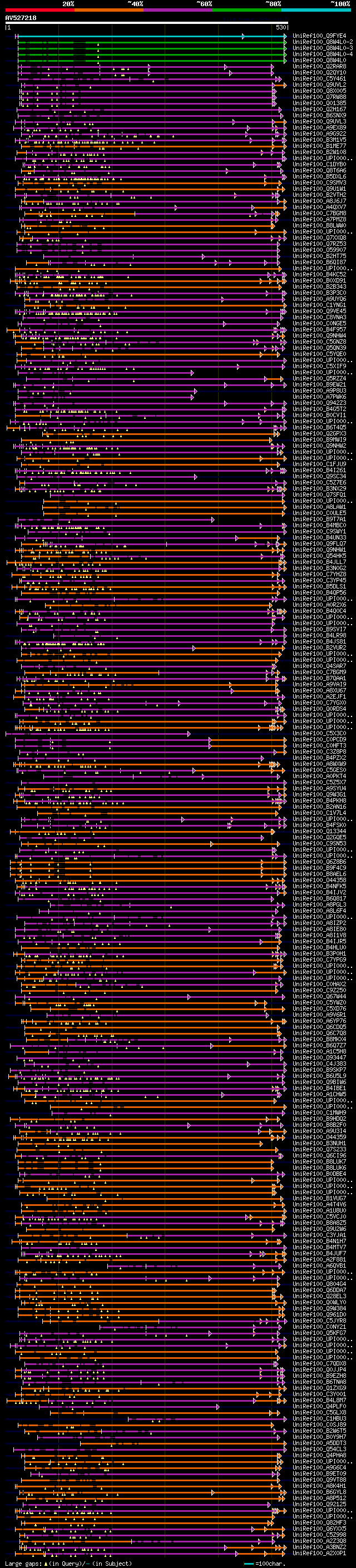Select label UniRef100_Q9UVL2
356x1568 pixels.
click(319, 85)
